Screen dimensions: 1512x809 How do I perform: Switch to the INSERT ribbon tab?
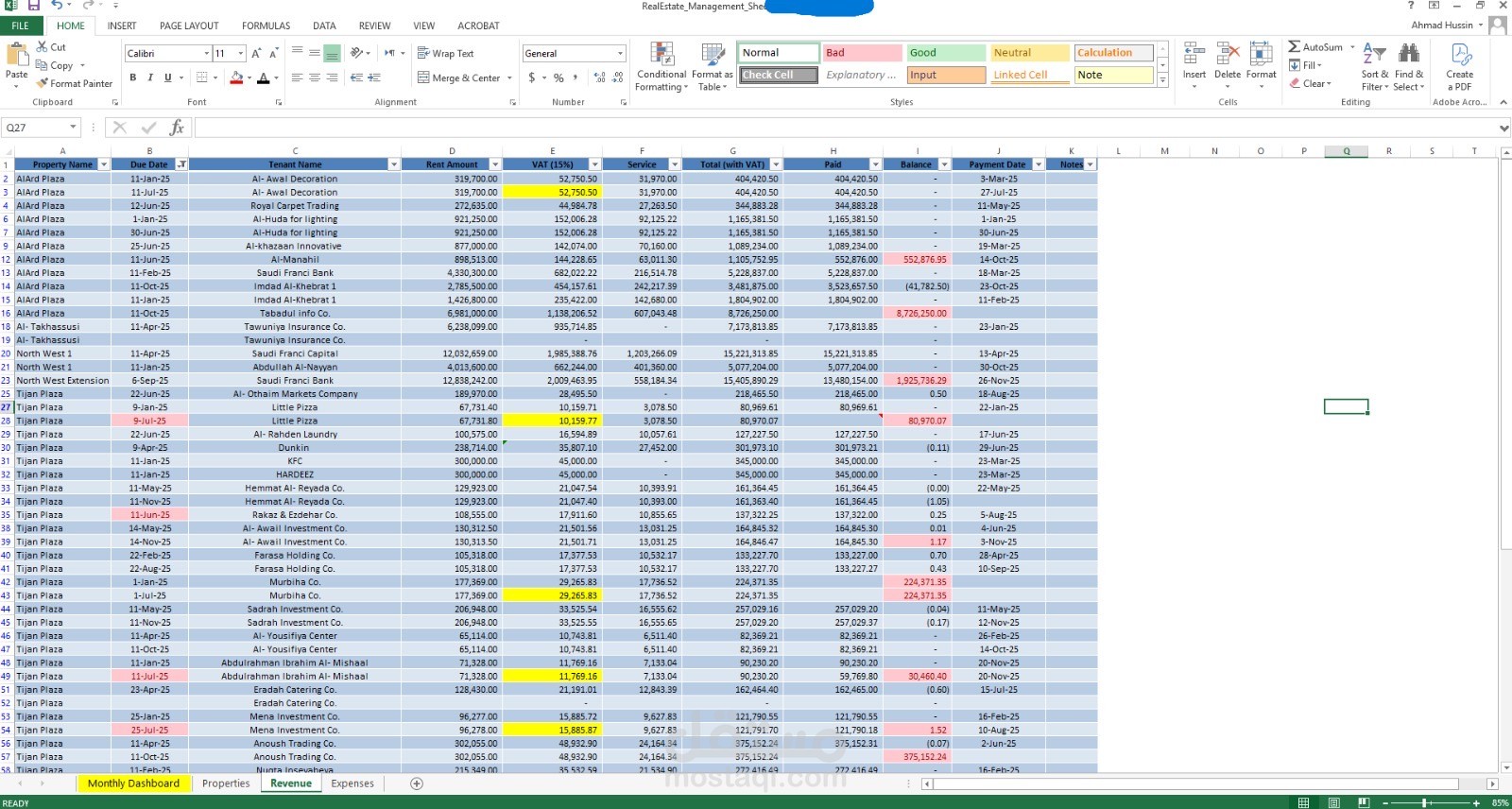pos(122,26)
